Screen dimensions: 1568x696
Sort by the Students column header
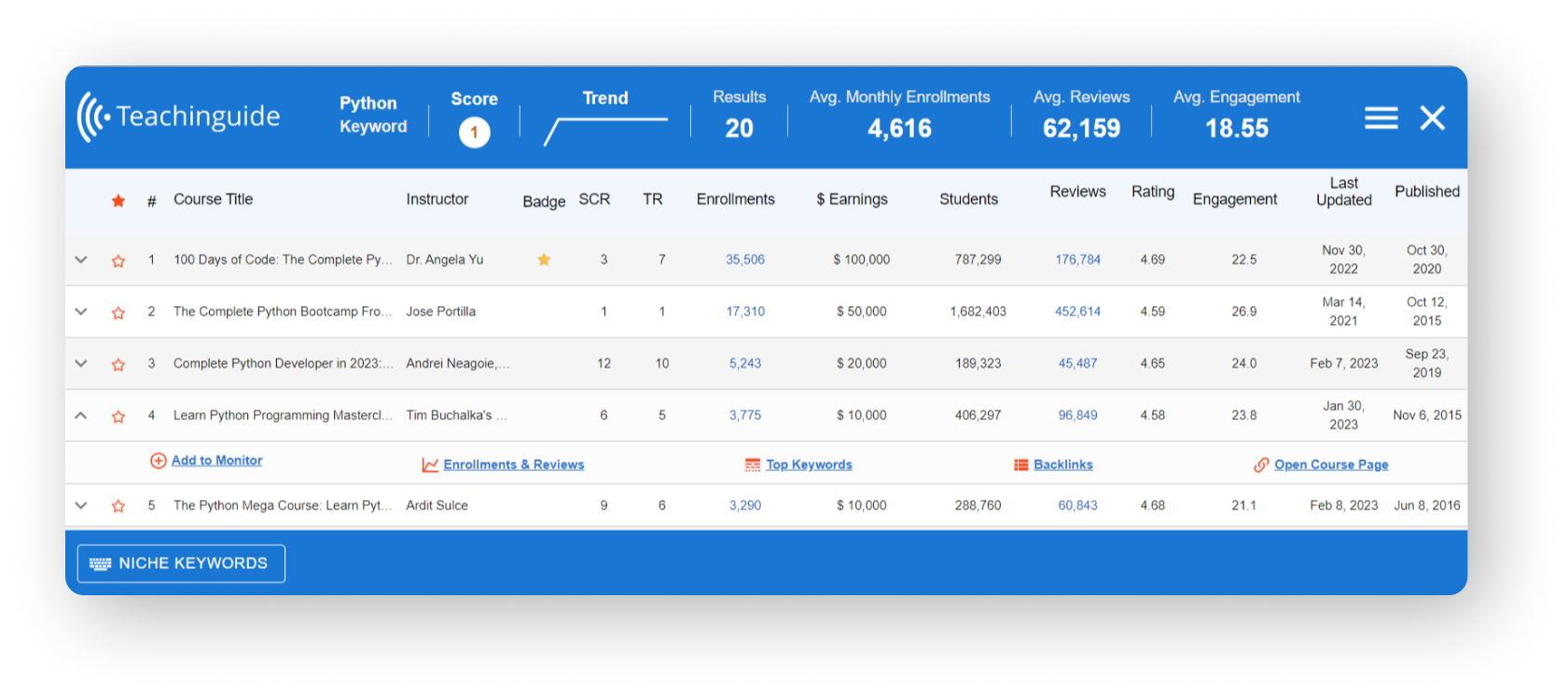coord(968,199)
